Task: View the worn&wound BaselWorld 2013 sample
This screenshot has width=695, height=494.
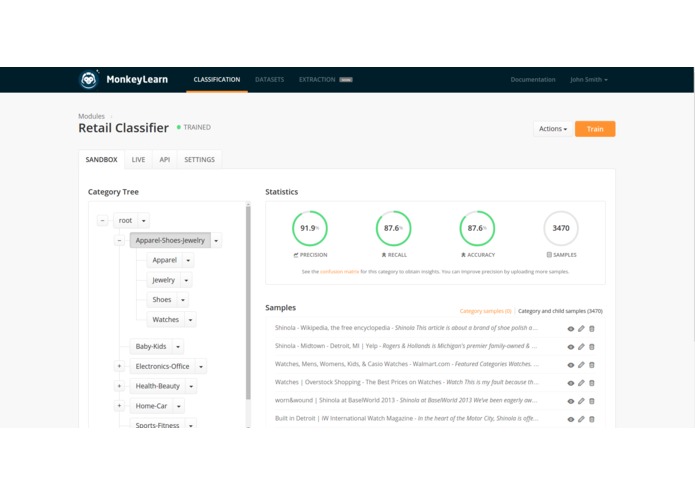Action: coord(570,401)
